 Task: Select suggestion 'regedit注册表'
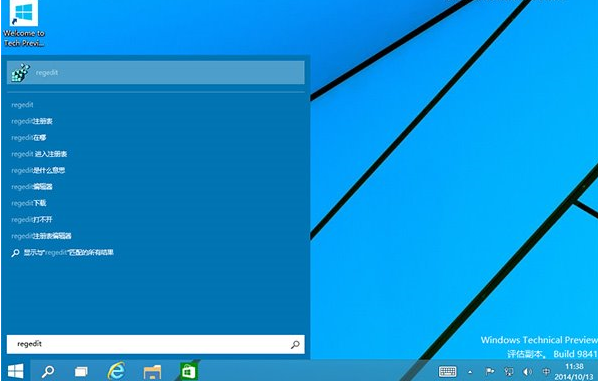[x=32, y=121]
